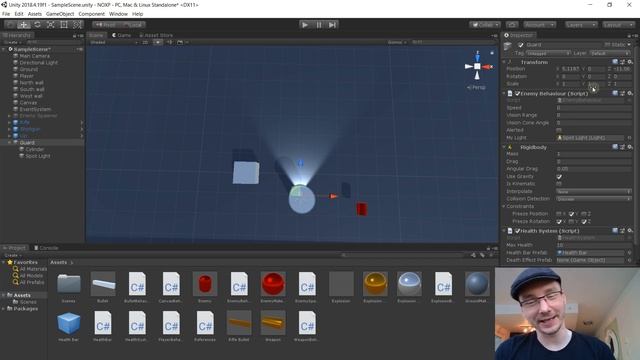This screenshot has width=640, height=360.
Task: Select Spot Light under Guard
Action: click(x=38, y=156)
